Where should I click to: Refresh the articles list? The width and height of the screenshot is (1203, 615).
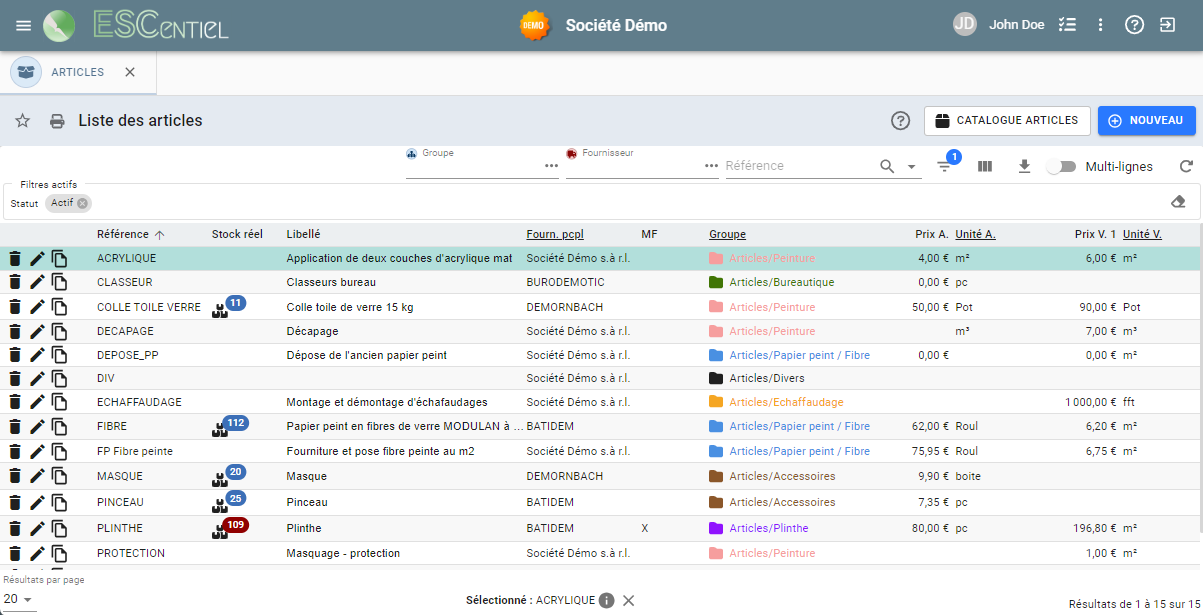1186,167
